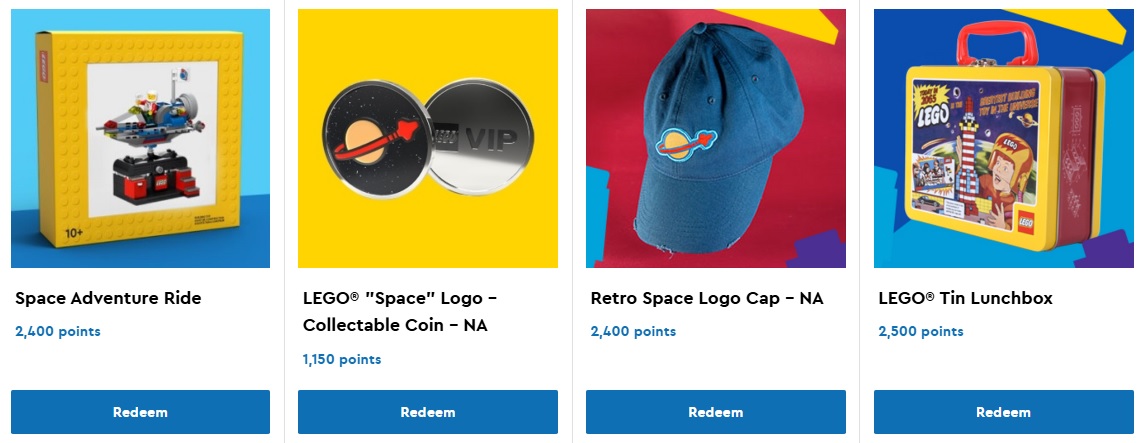This screenshot has height=443, width=1147.
Task: Redeem the LEGO Tin Lunchbox reward
Action: click(x=1004, y=412)
